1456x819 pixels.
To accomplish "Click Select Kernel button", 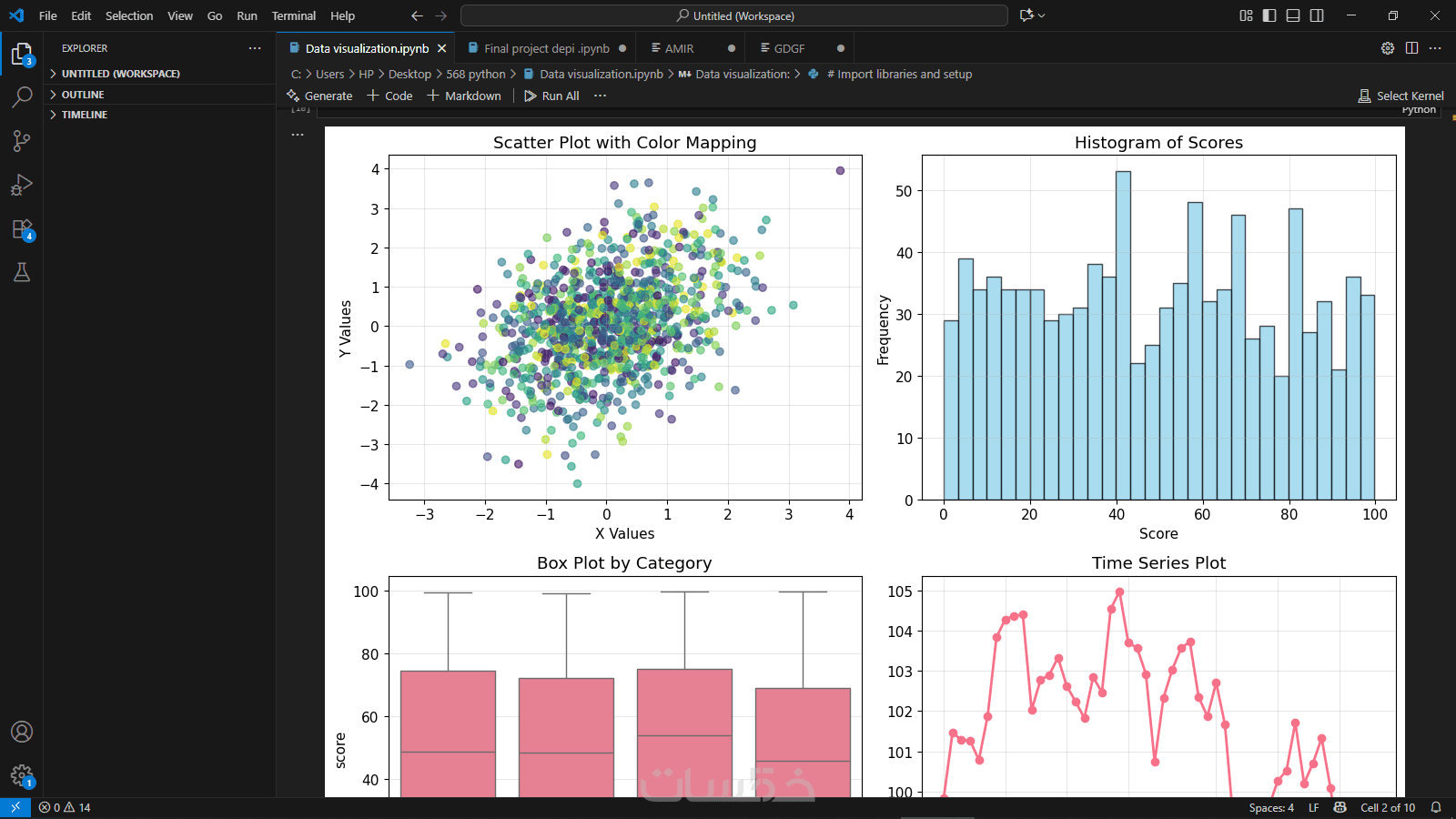I will pyautogui.click(x=1401, y=96).
